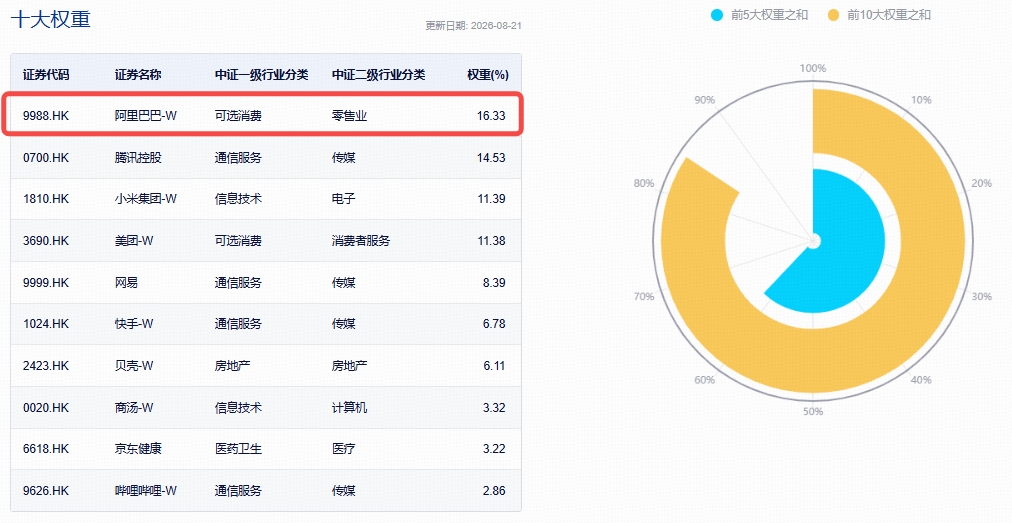
Task: Click 传媒 in the 腾讯控股 row
Action: (343, 158)
